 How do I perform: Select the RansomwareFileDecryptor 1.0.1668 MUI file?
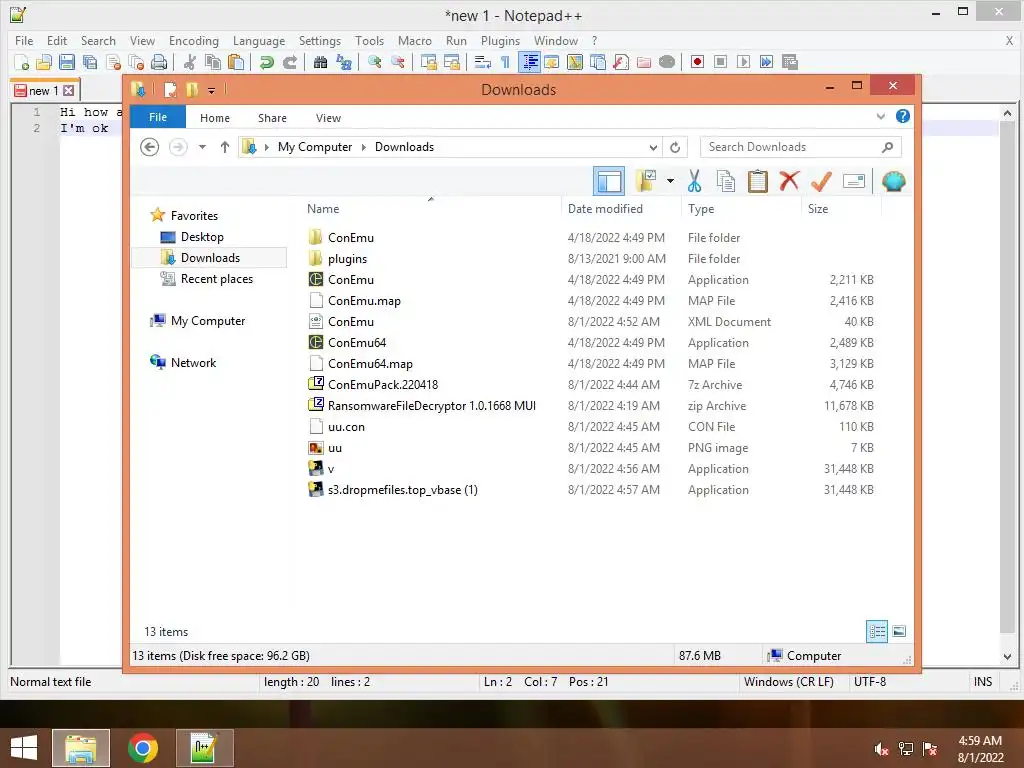[x=432, y=406]
